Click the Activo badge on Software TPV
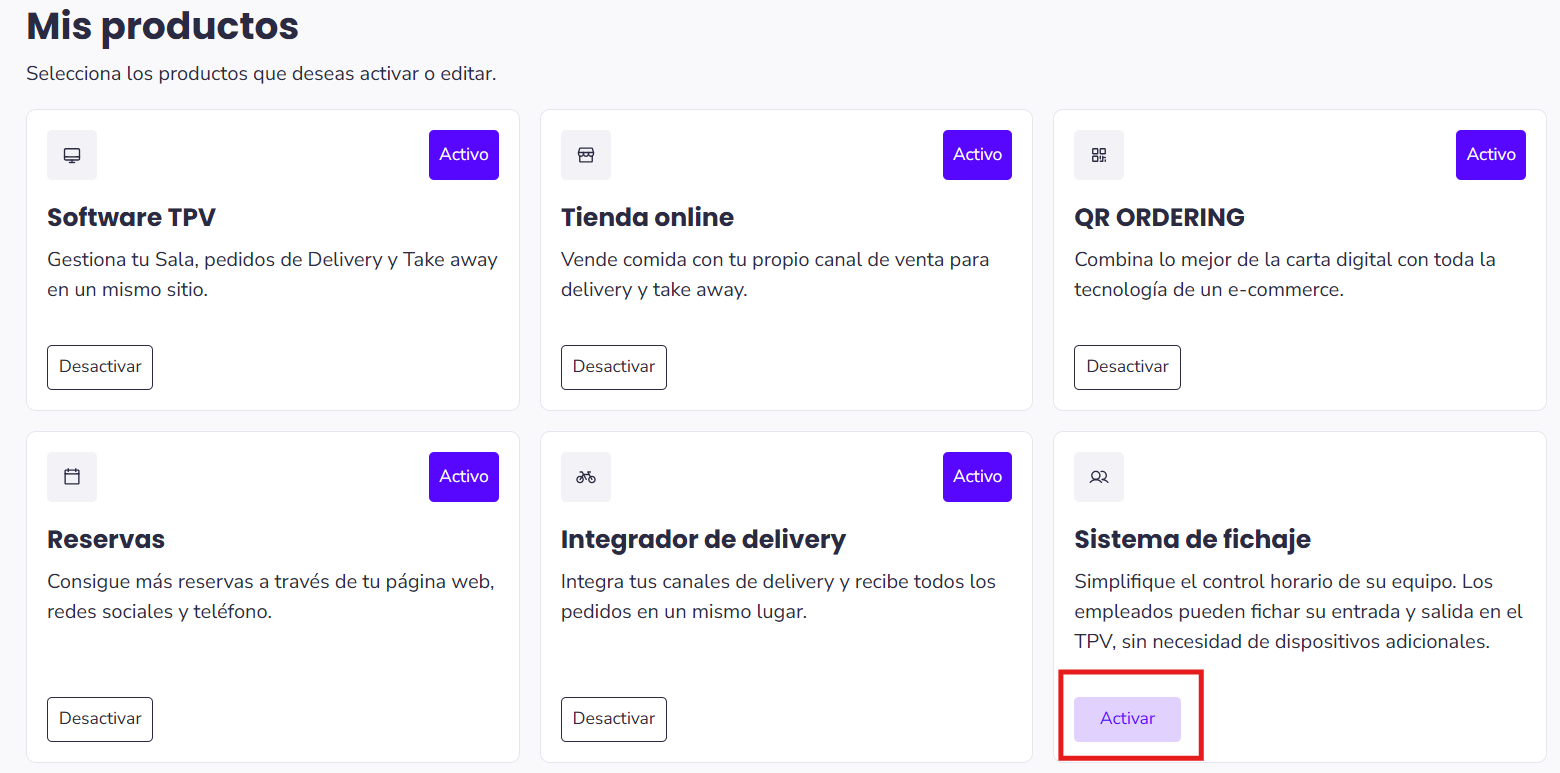 point(464,155)
